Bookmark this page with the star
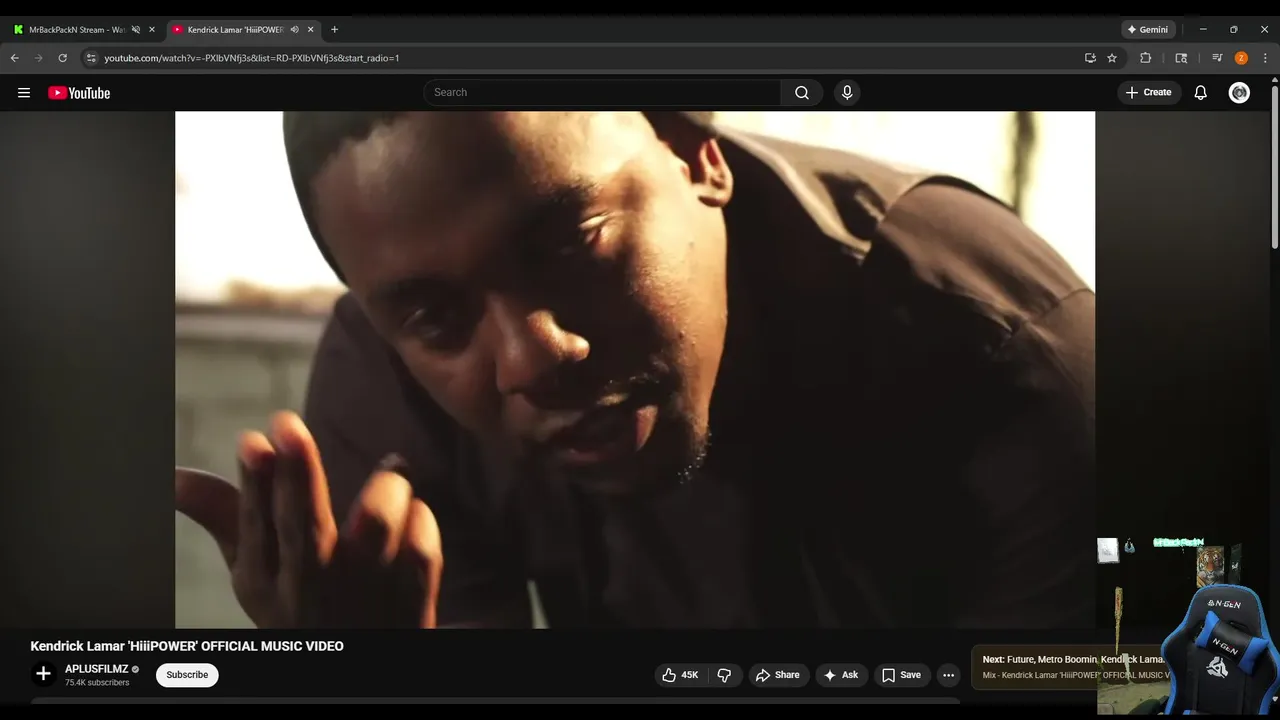The image size is (1280, 720). [x=1112, y=58]
